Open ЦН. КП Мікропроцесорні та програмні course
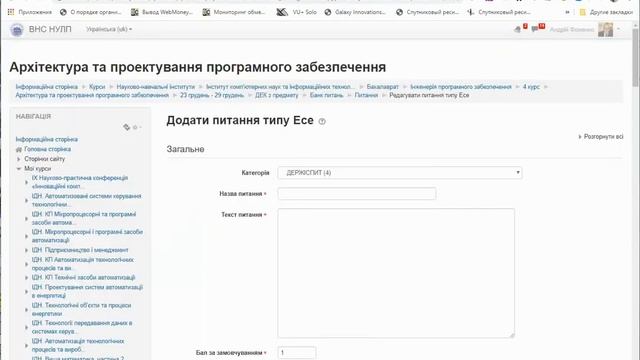This screenshot has height=360, width=640. point(84,218)
